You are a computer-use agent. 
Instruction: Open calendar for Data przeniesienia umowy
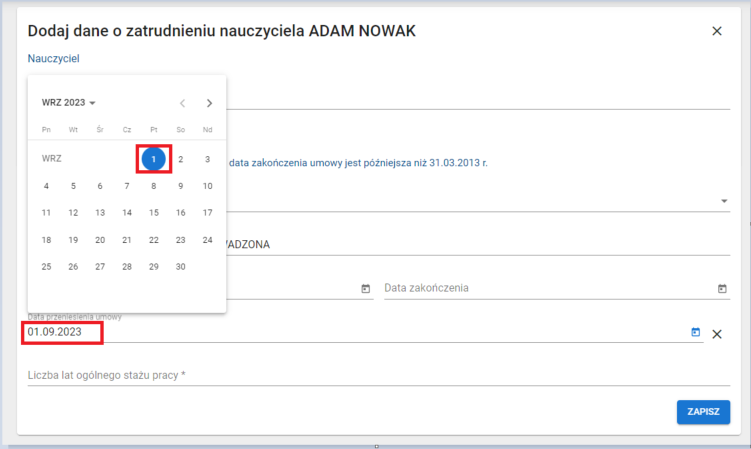[696, 332]
